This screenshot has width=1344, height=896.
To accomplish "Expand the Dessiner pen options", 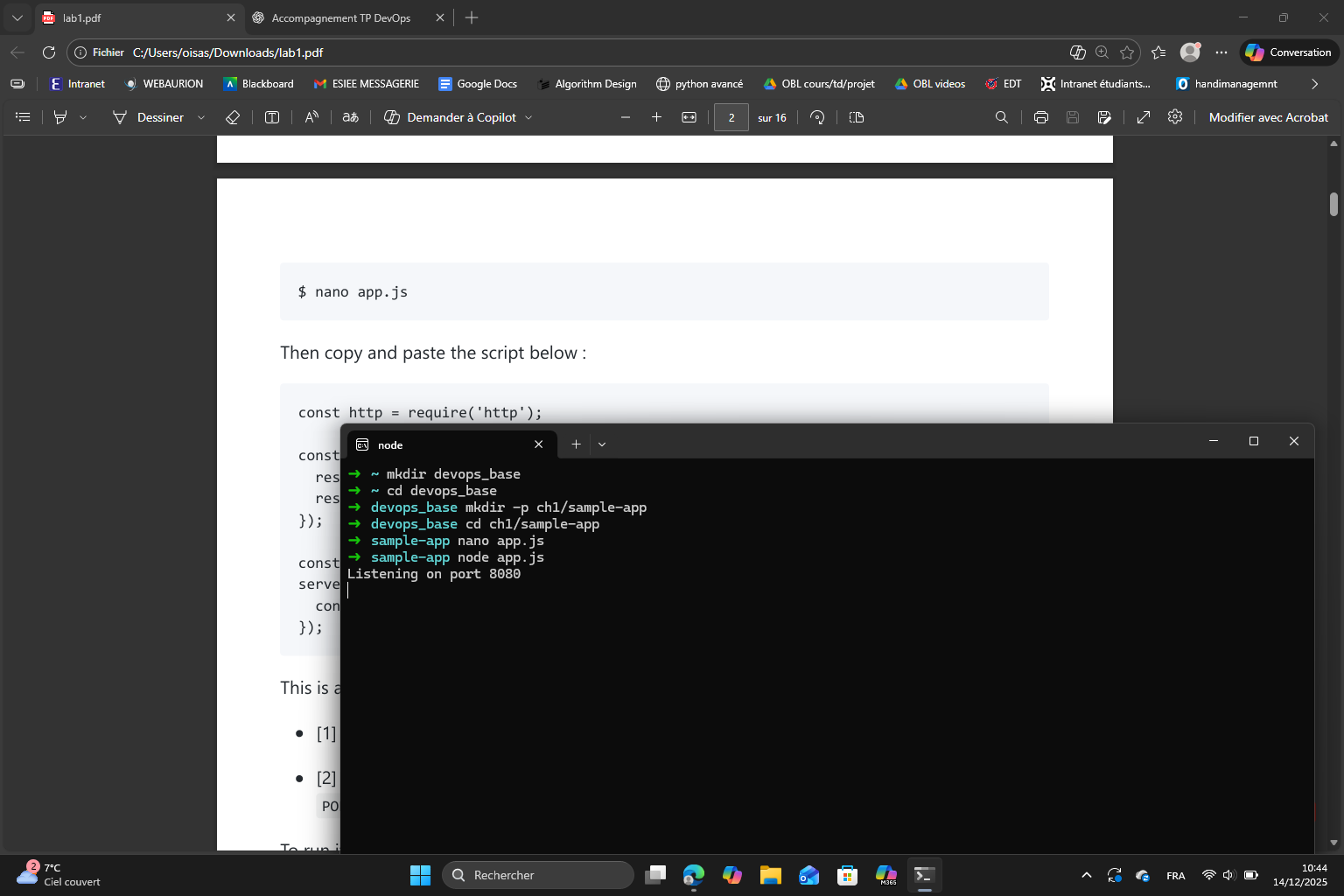I will pyautogui.click(x=201, y=116).
